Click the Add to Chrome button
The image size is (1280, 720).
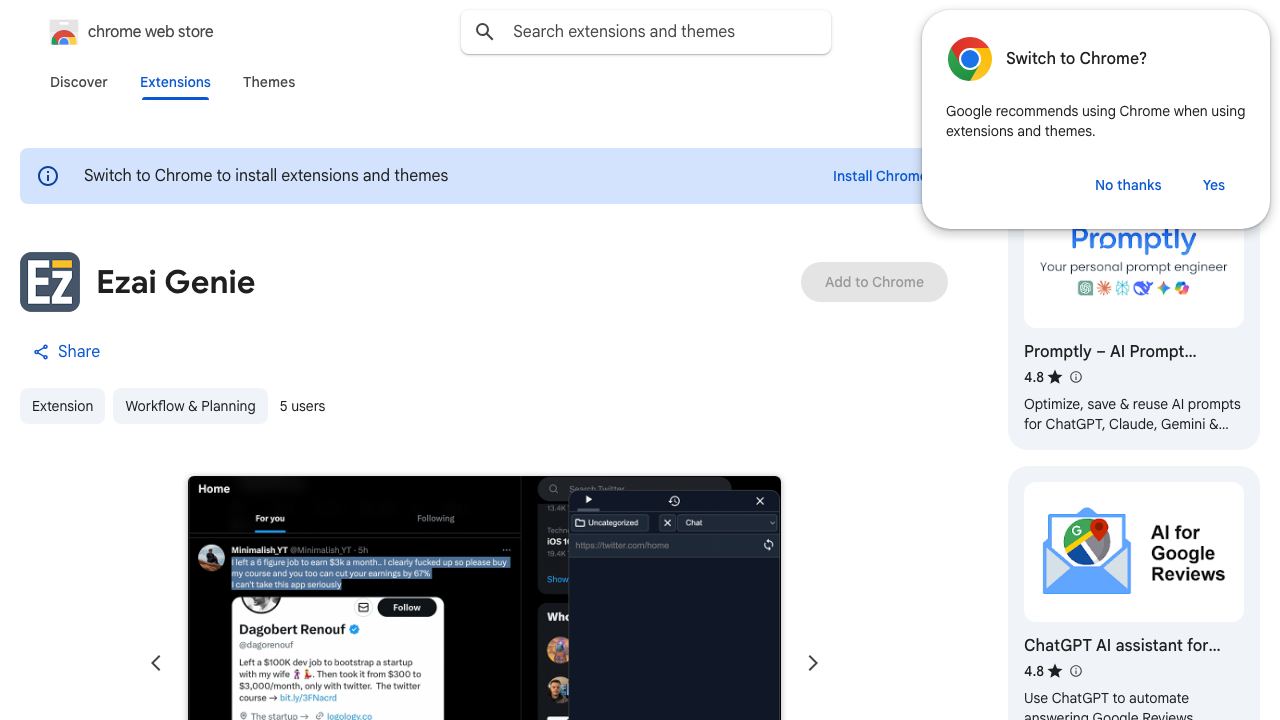coord(874,282)
